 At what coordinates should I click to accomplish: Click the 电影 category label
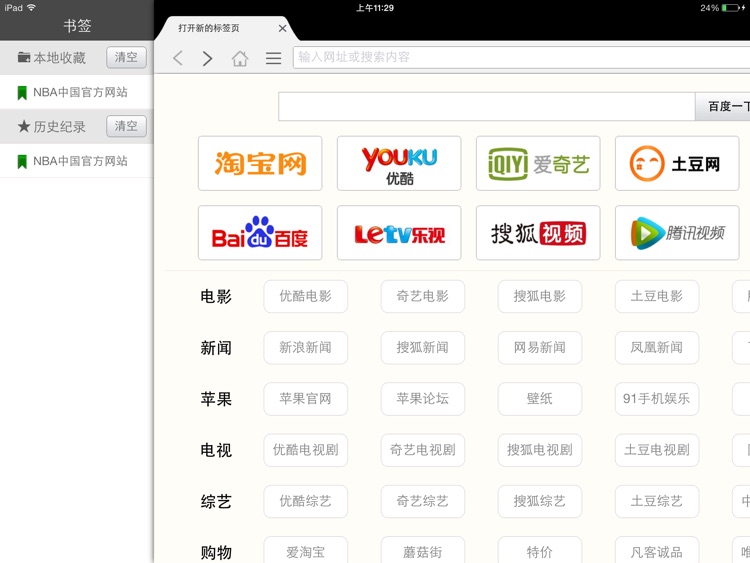pos(216,297)
